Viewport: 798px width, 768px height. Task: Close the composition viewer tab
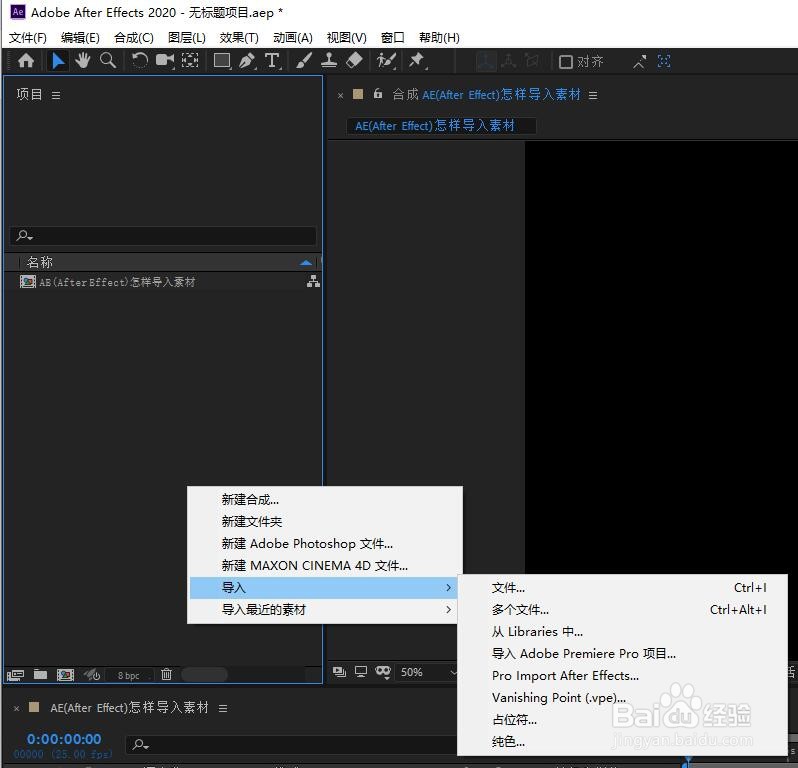pyautogui.click(x=340, y=95)
